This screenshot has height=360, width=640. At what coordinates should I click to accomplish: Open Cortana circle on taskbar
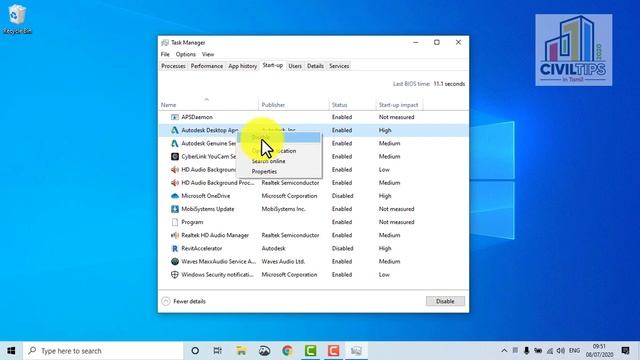195,351
